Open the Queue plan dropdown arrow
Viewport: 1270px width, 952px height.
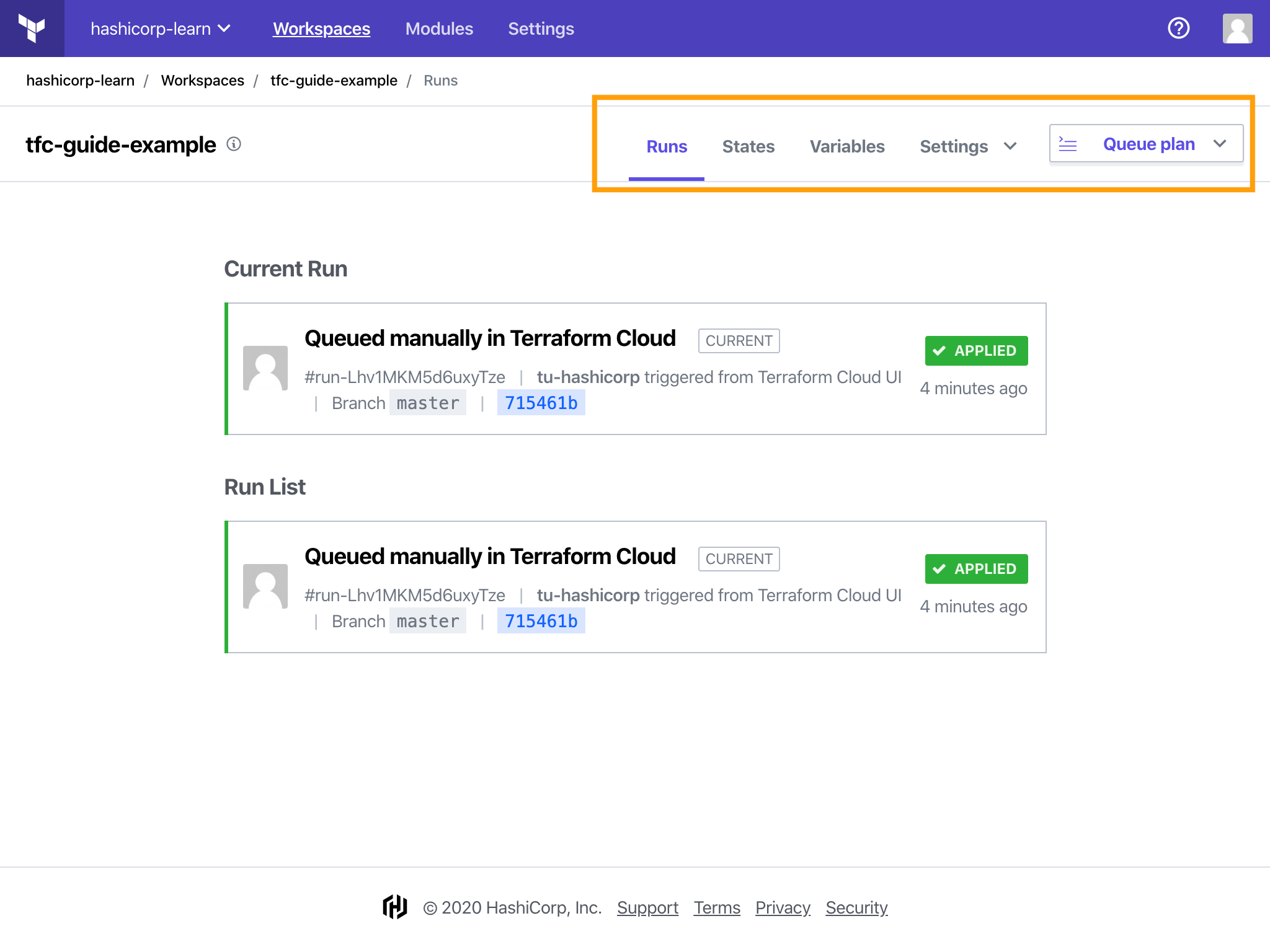[1220, 144]
